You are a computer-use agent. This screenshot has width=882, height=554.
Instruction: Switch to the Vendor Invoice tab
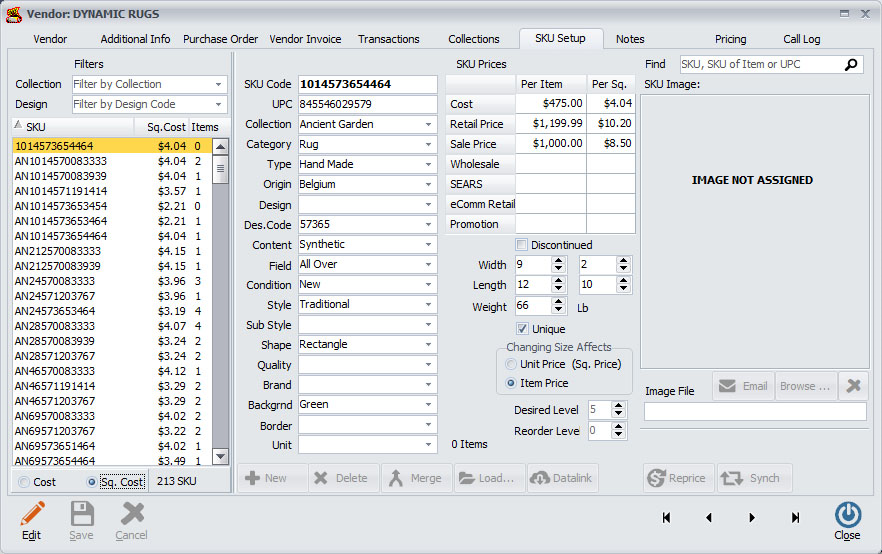(305, 39)
